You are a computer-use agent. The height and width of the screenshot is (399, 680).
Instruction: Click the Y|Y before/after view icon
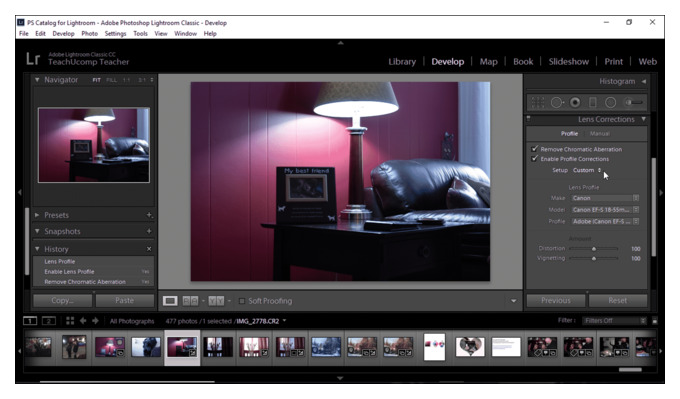pyautogui.click(x=216, y=301)
